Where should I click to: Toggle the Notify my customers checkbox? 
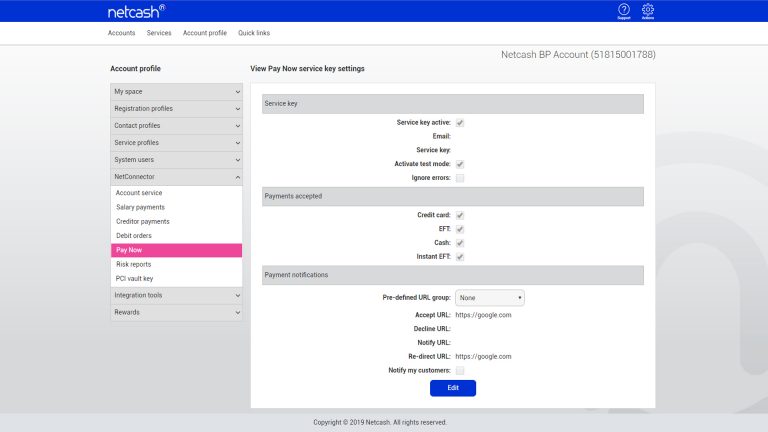pyautogui.click(x=460, y=371)
